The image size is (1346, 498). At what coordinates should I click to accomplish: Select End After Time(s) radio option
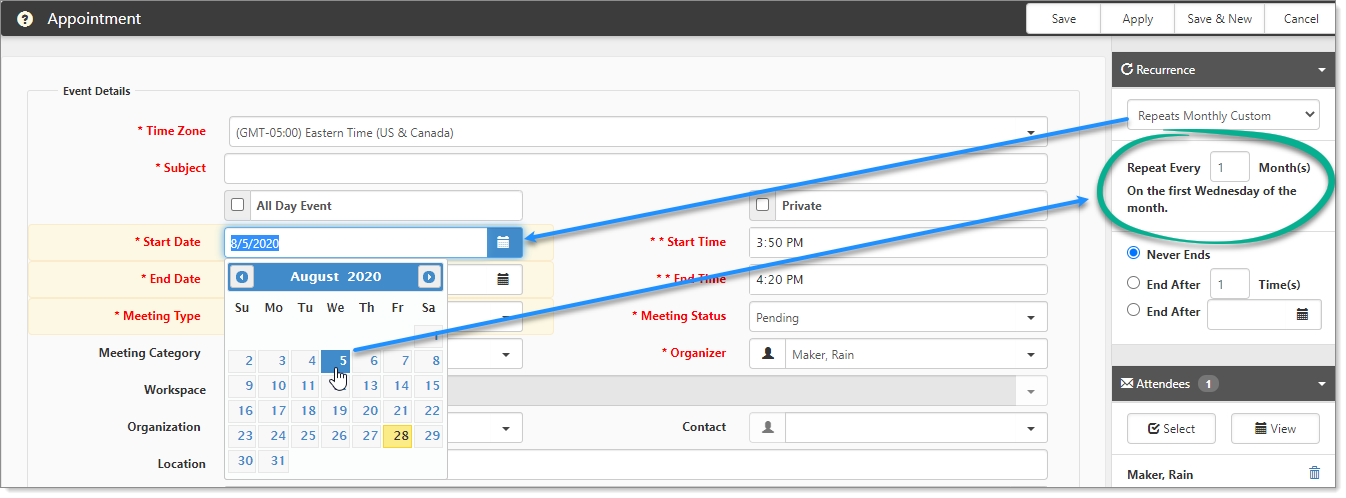click(x=1134, y=283)
